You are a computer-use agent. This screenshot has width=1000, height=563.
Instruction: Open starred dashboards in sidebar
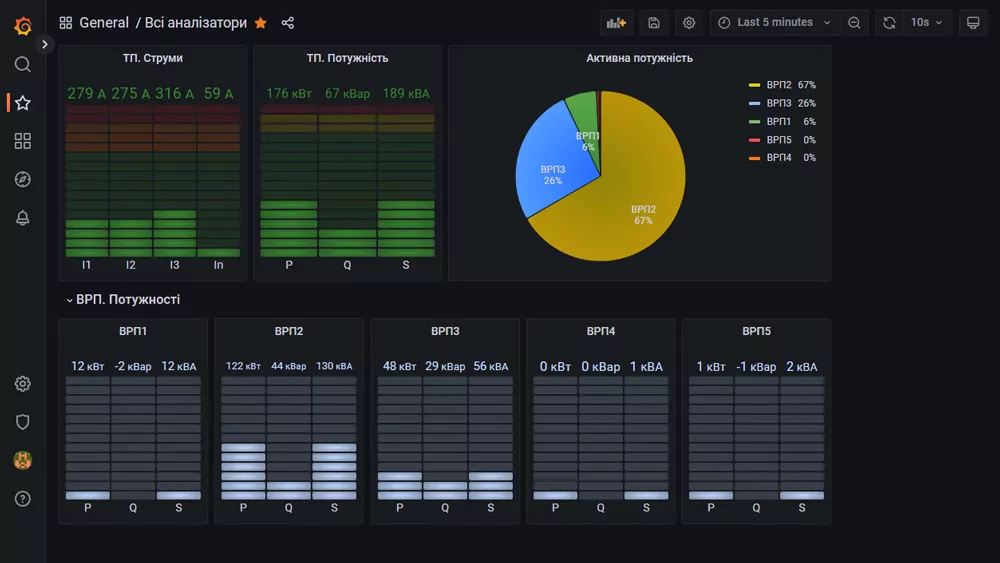23,103
